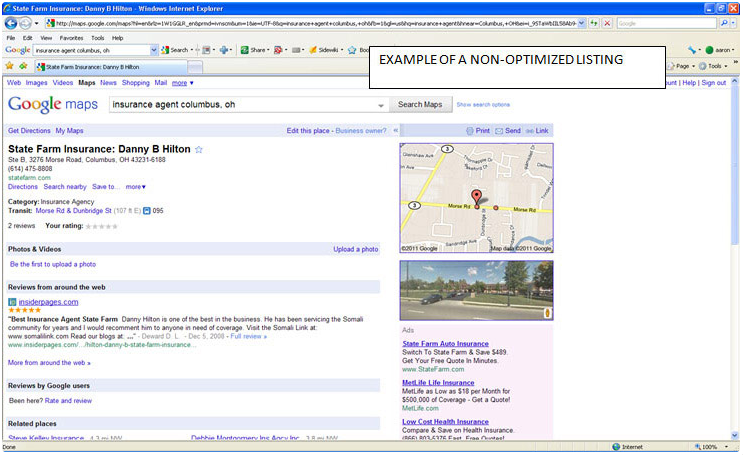The image size is (743, 455).
Task: Click the browser Back arrow button
Action: (x=11, y=23)
